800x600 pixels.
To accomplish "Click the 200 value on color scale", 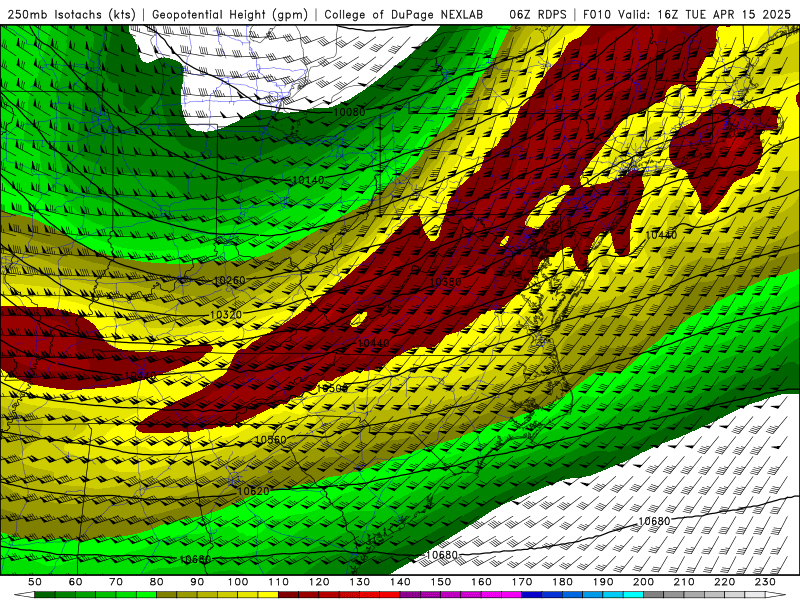I will [x=643, y=582].
